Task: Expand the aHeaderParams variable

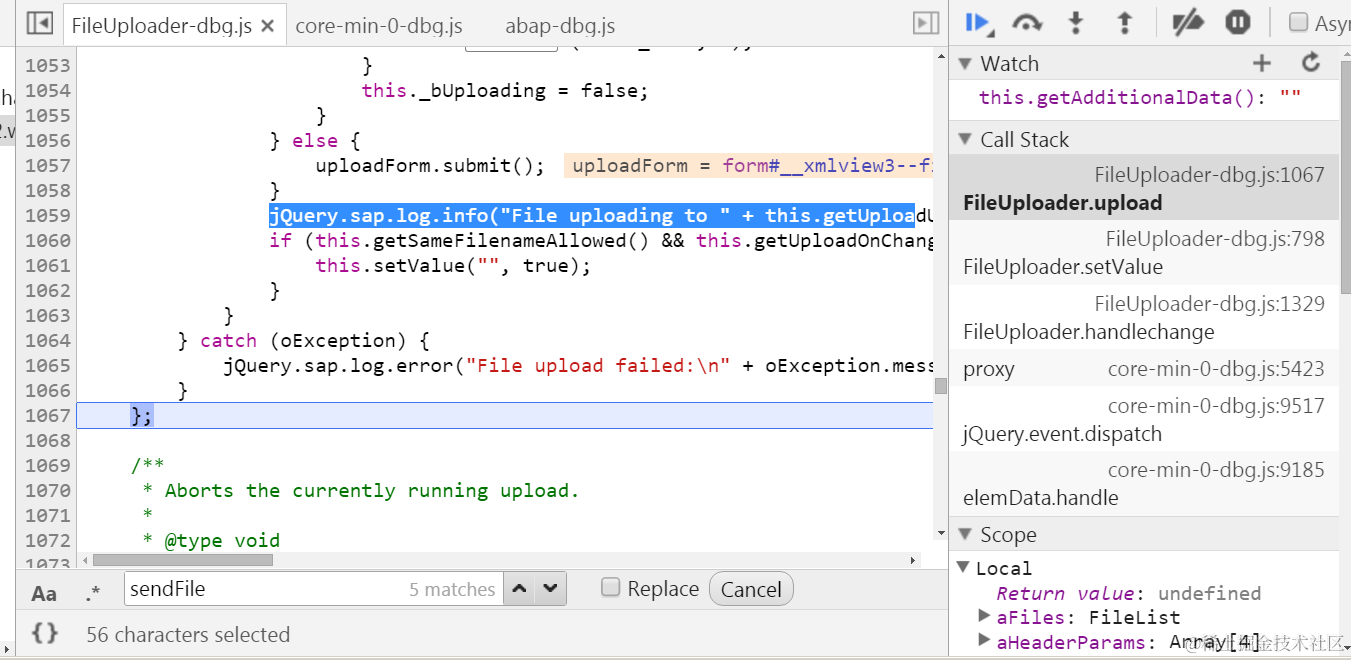Action: [986, 641]
